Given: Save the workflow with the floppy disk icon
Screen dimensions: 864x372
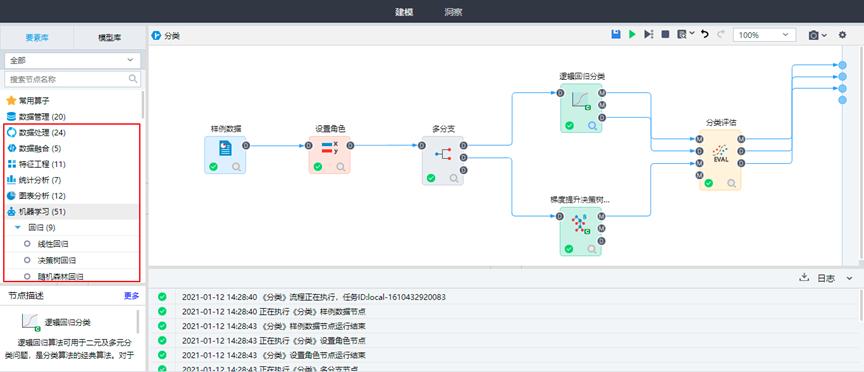Looking at the screenshot, I should (616, 35).
